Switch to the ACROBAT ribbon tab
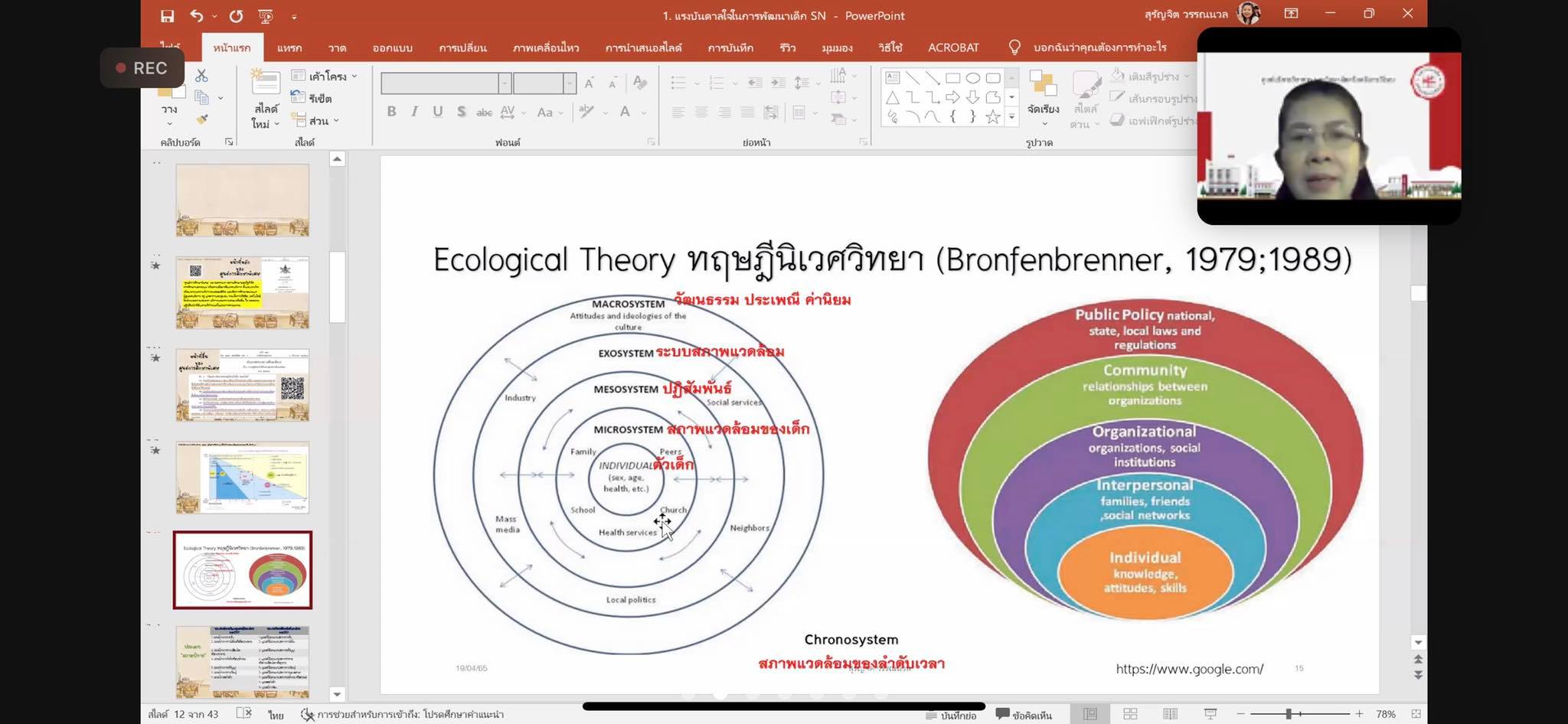Screen dimensions: 1568x724 coord(953,47)
